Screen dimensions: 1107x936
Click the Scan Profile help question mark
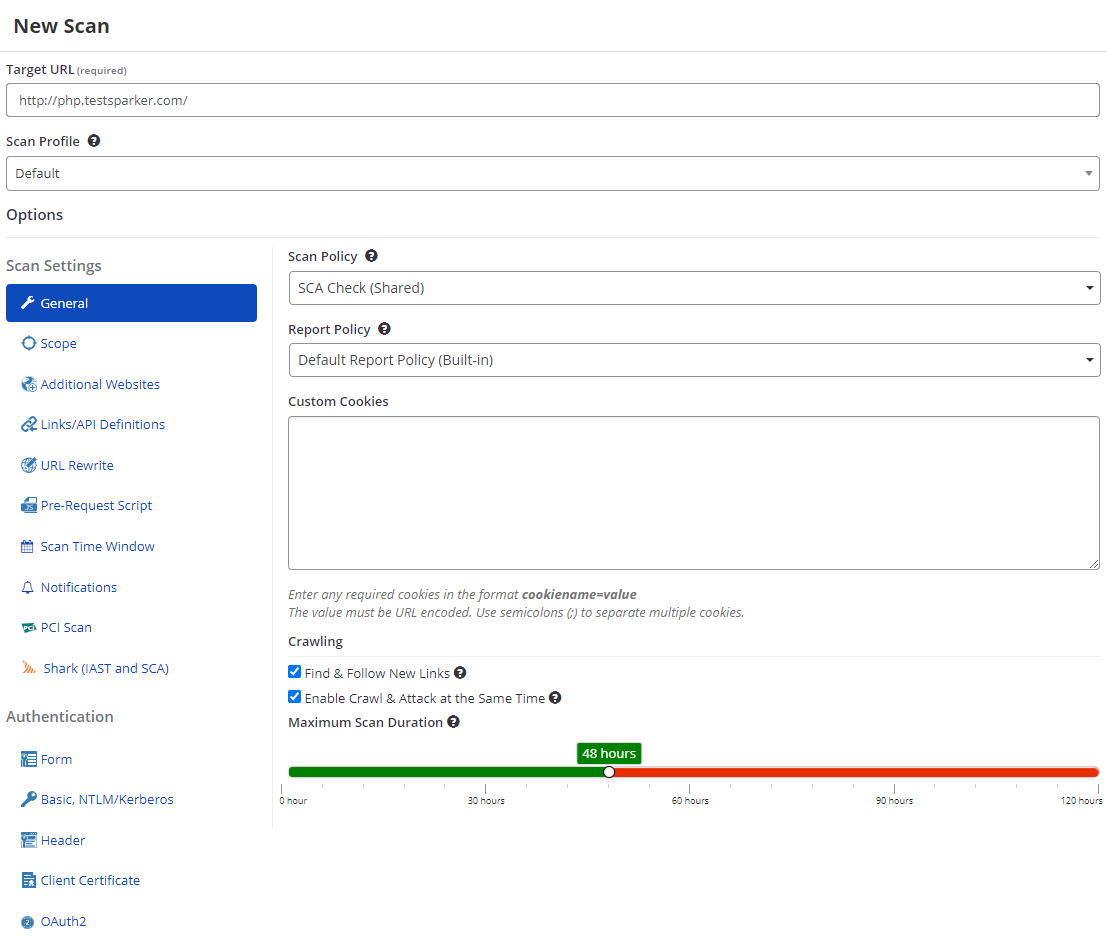(x=93, y=140)
